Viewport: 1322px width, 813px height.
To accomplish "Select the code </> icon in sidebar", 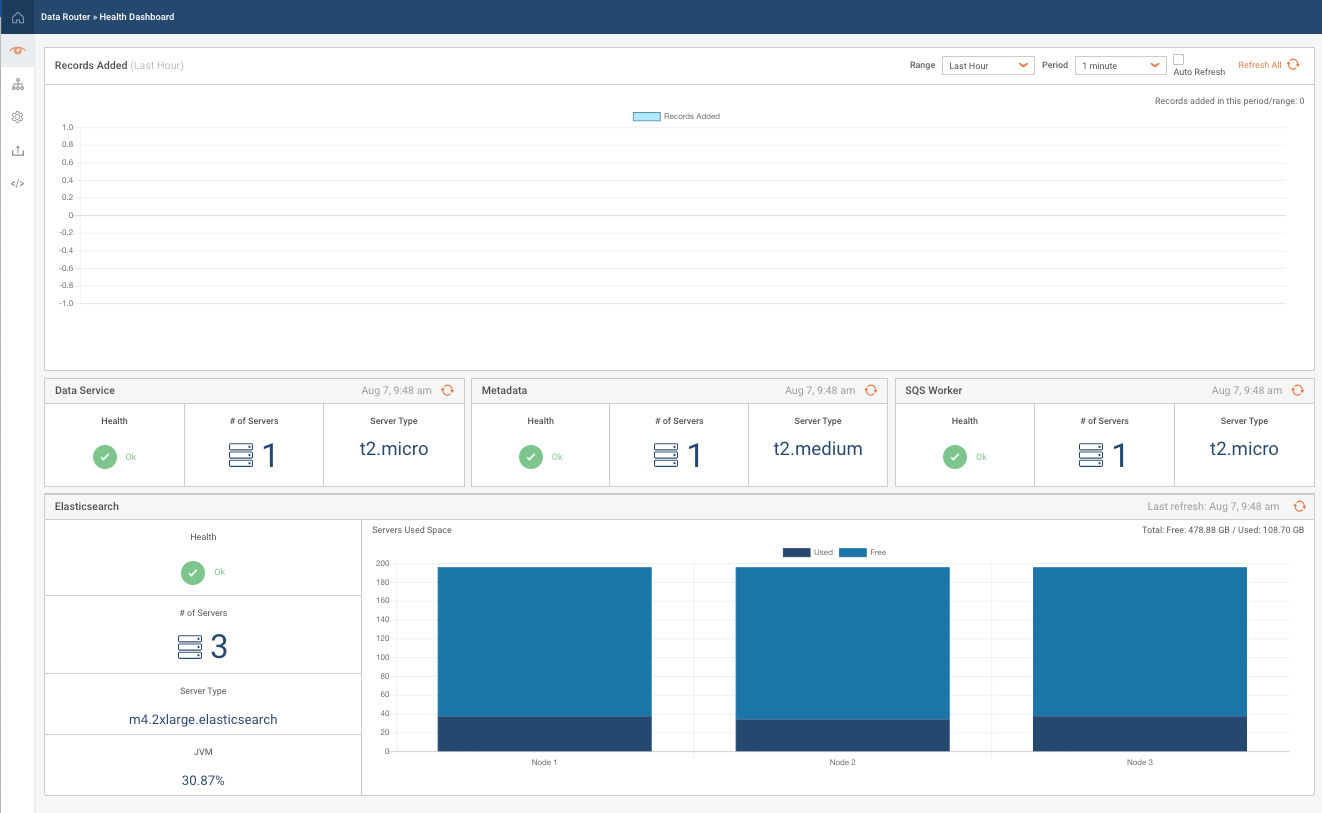I will pyautogui.click(x=17, y=183).
